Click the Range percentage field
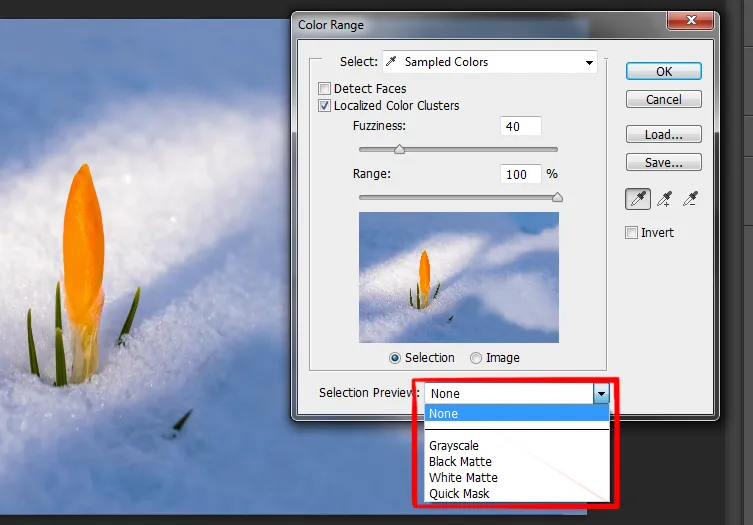753x525 pixels. [521, 174]
